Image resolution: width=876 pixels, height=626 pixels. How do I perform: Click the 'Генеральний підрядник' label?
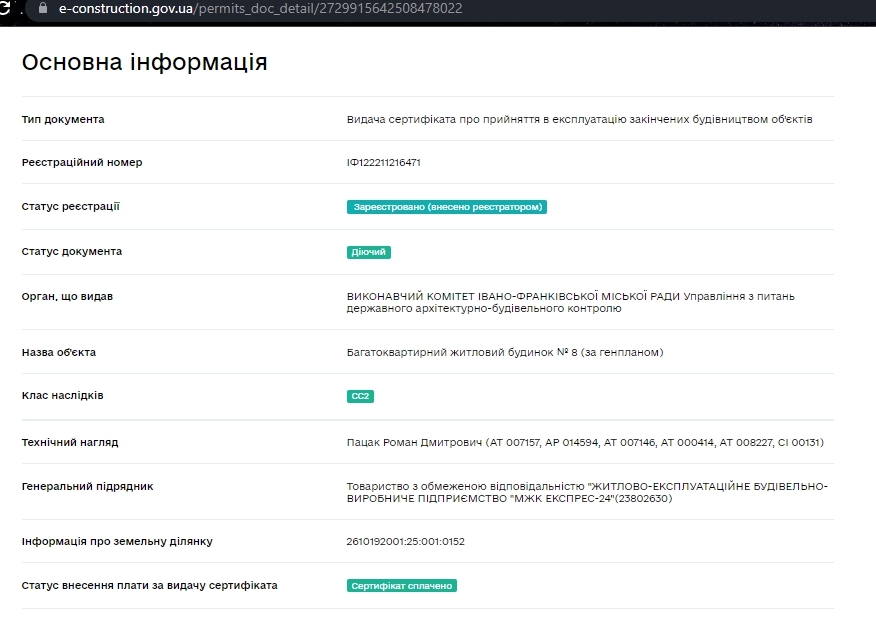[x=88, y=486]
